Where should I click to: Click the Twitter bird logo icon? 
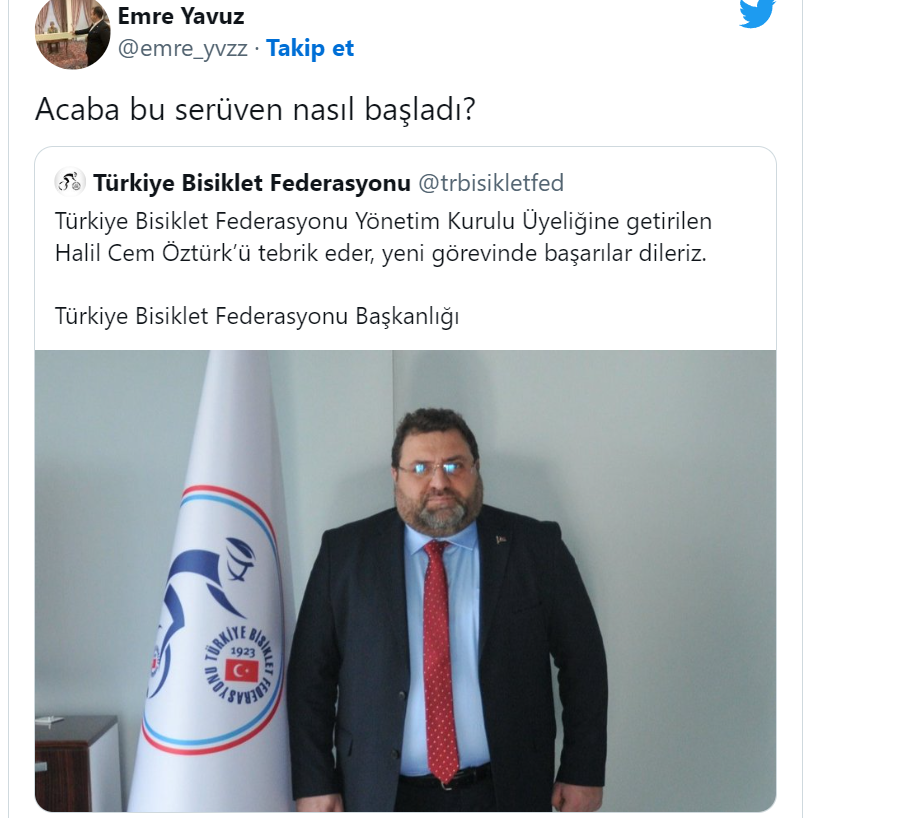pos(756,12)
